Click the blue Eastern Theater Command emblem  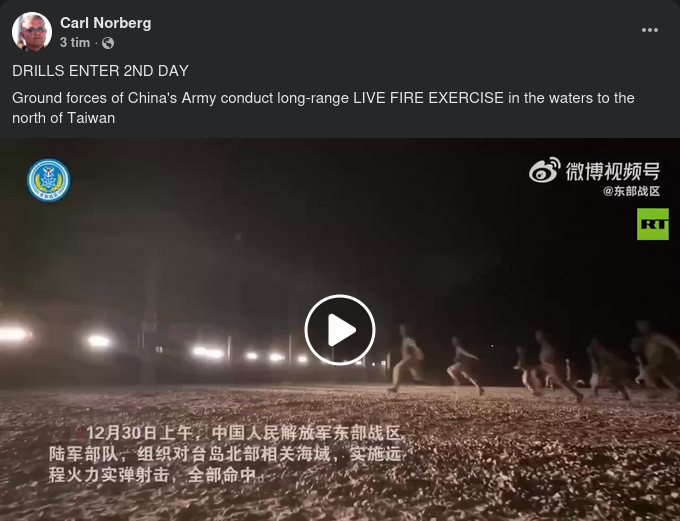pos(49,180)
